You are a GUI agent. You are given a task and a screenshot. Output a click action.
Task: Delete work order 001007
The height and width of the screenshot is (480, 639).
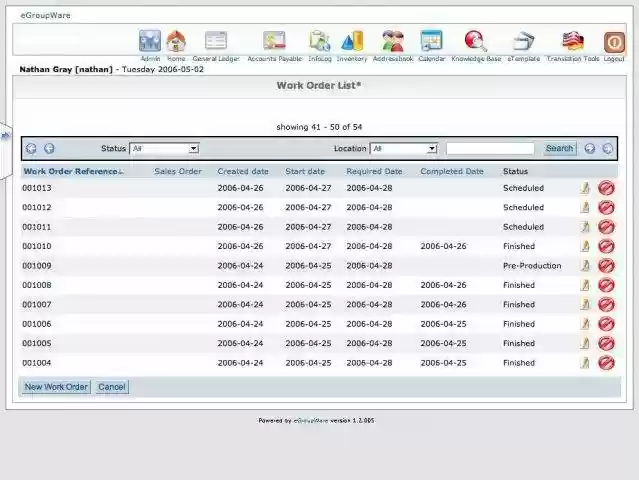pyautogui.click(x=606, y=304)
